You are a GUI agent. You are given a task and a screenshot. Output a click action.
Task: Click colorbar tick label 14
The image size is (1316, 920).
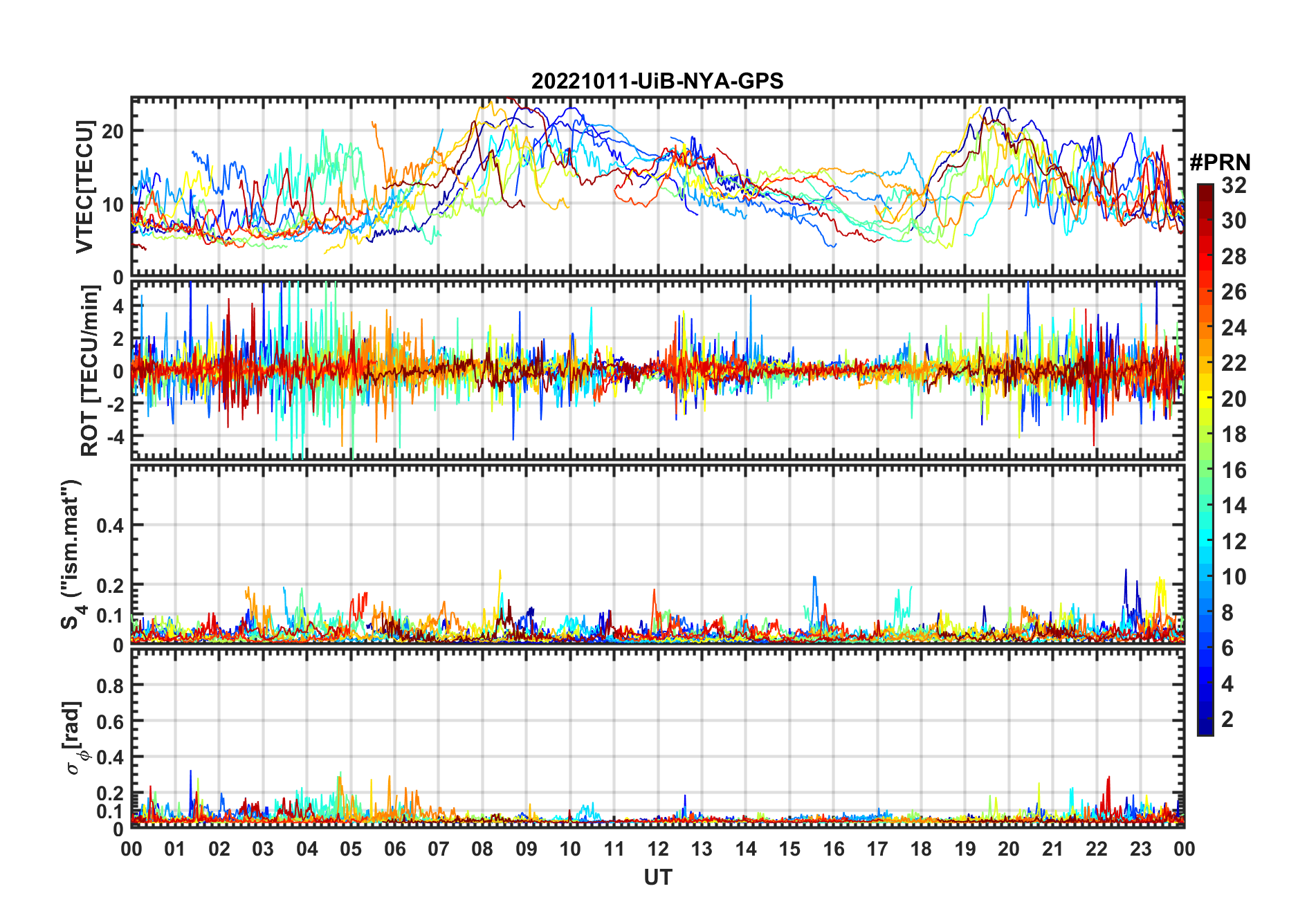1234,506
